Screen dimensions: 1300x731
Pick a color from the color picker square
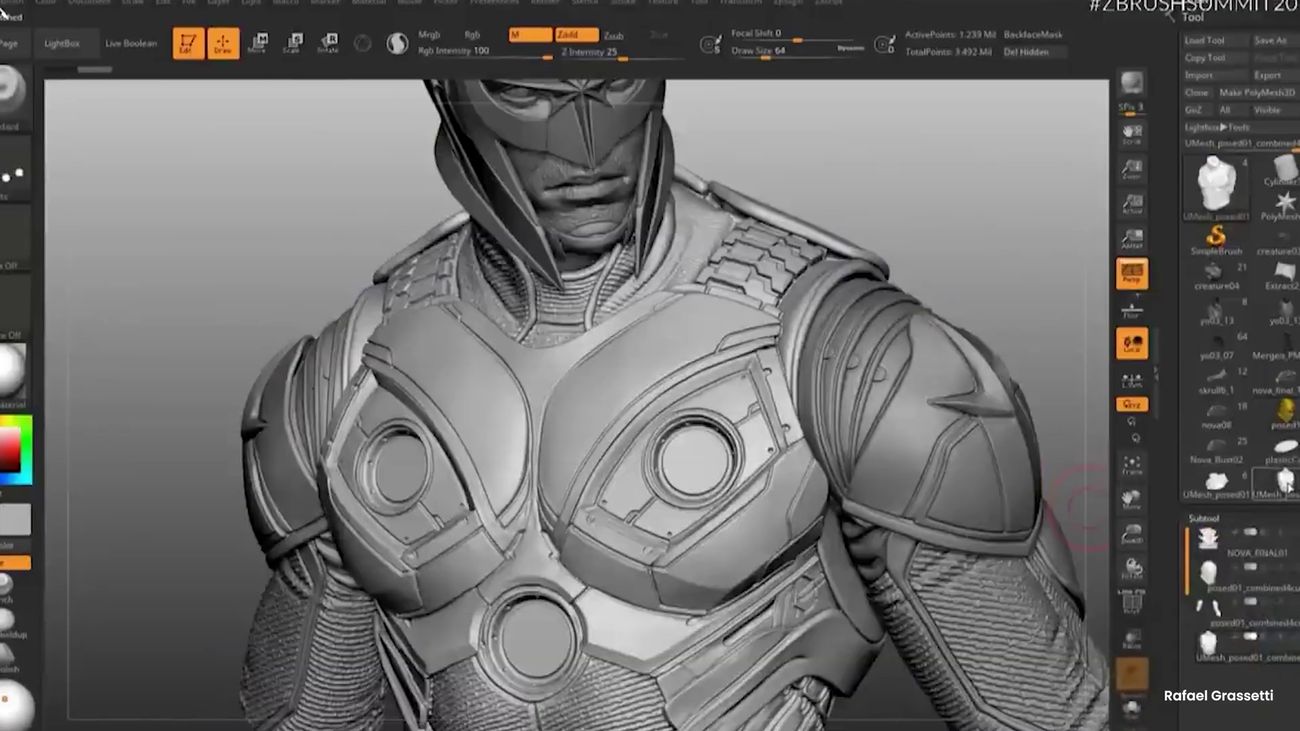pos(13,449)
